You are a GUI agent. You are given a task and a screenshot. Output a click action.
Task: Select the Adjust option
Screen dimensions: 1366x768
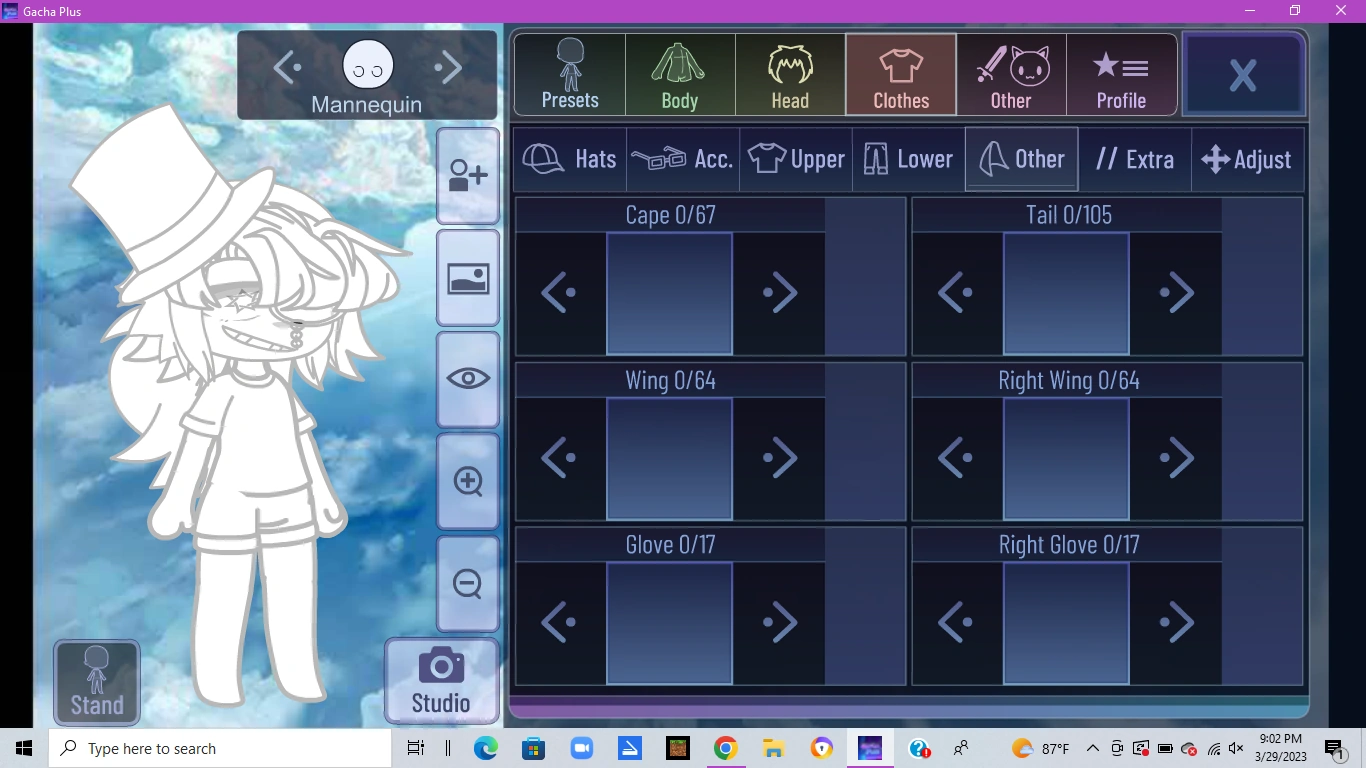pos(1247,159)
